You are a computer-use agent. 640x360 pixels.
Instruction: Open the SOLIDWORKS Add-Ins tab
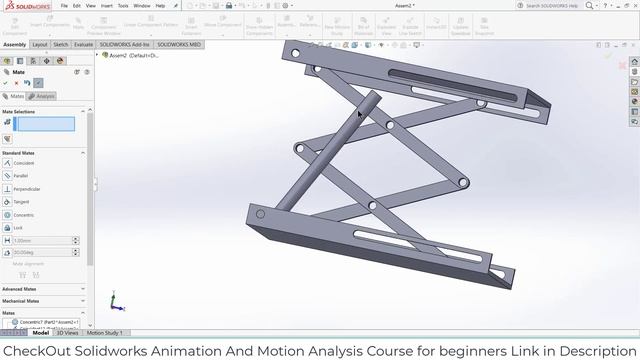click(124, 44)
